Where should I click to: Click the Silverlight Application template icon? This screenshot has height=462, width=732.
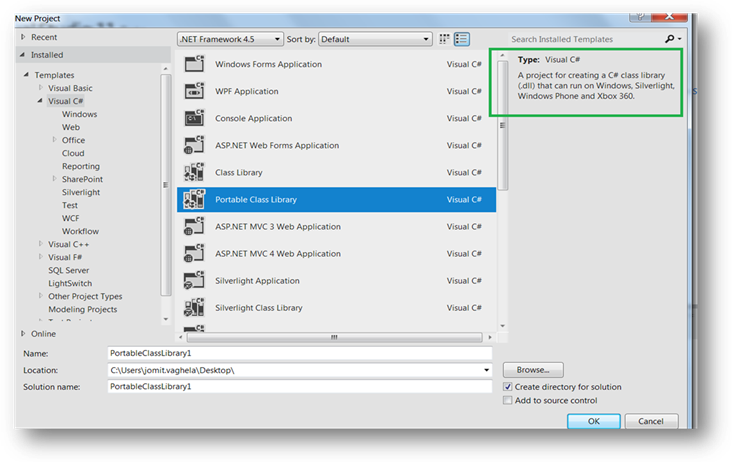[194, 280]
